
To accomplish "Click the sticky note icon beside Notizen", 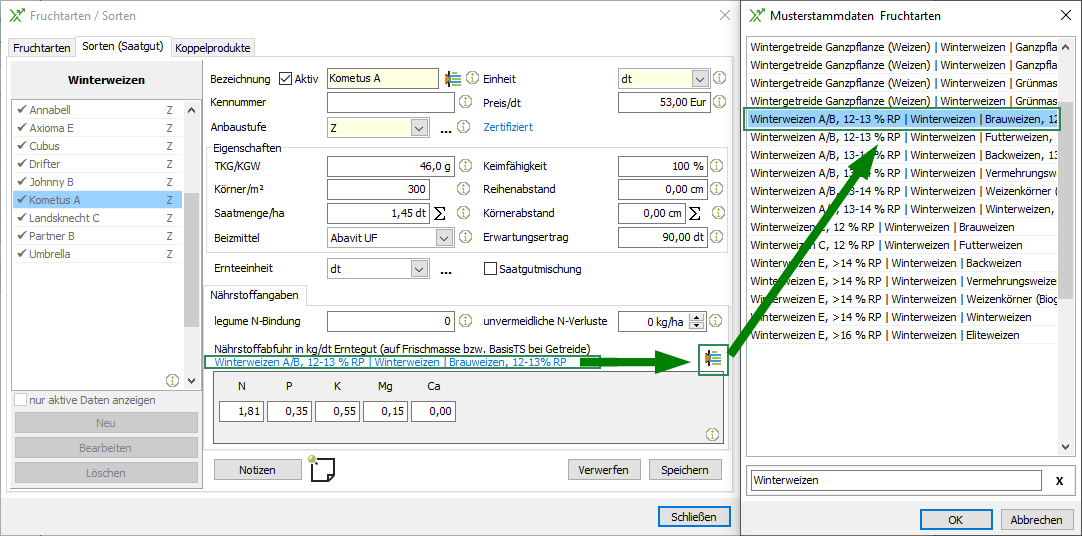I will [322, 469].
